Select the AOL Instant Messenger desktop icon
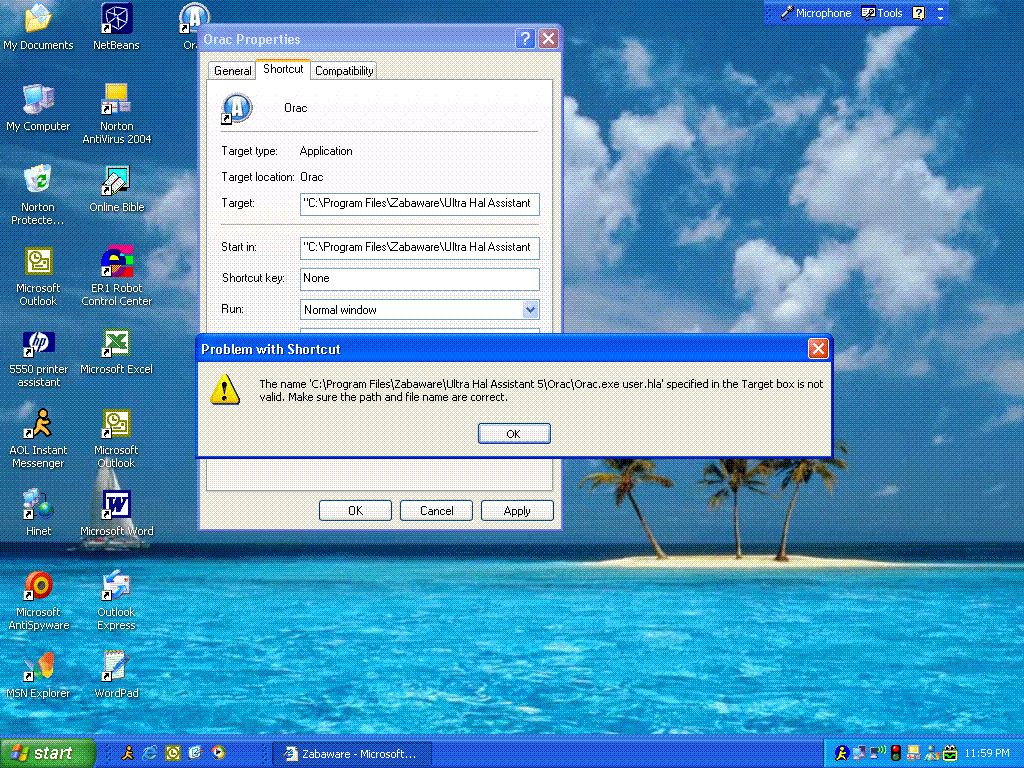This screenshot has width=1024, height=768. point(38,438)
